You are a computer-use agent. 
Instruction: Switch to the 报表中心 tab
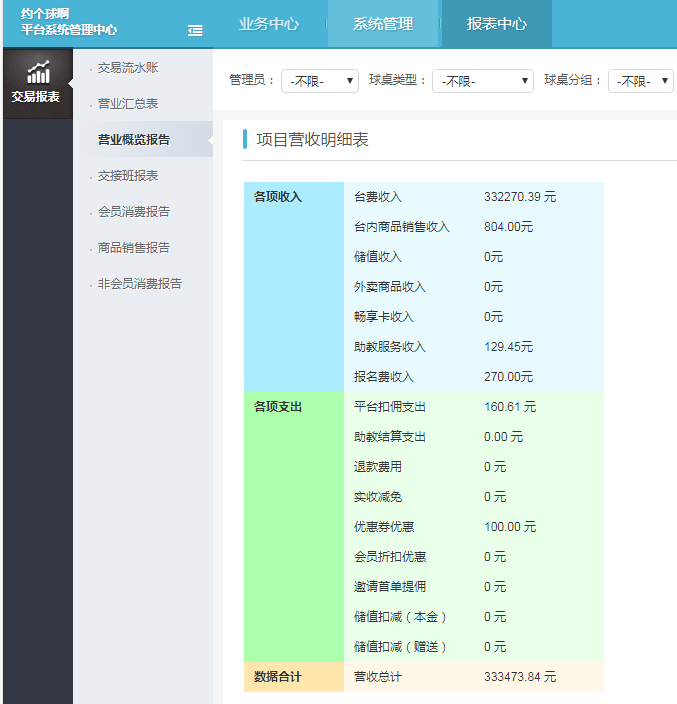pos(497,24)
